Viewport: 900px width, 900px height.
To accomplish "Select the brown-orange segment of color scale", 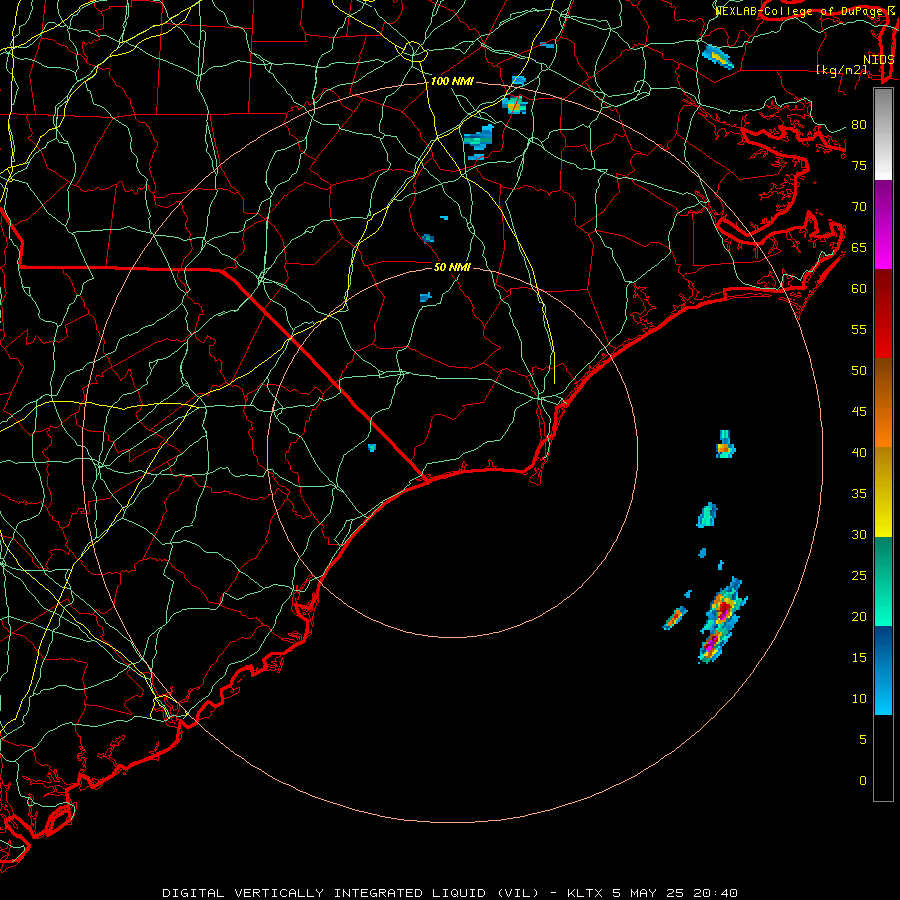I will 883,402.
